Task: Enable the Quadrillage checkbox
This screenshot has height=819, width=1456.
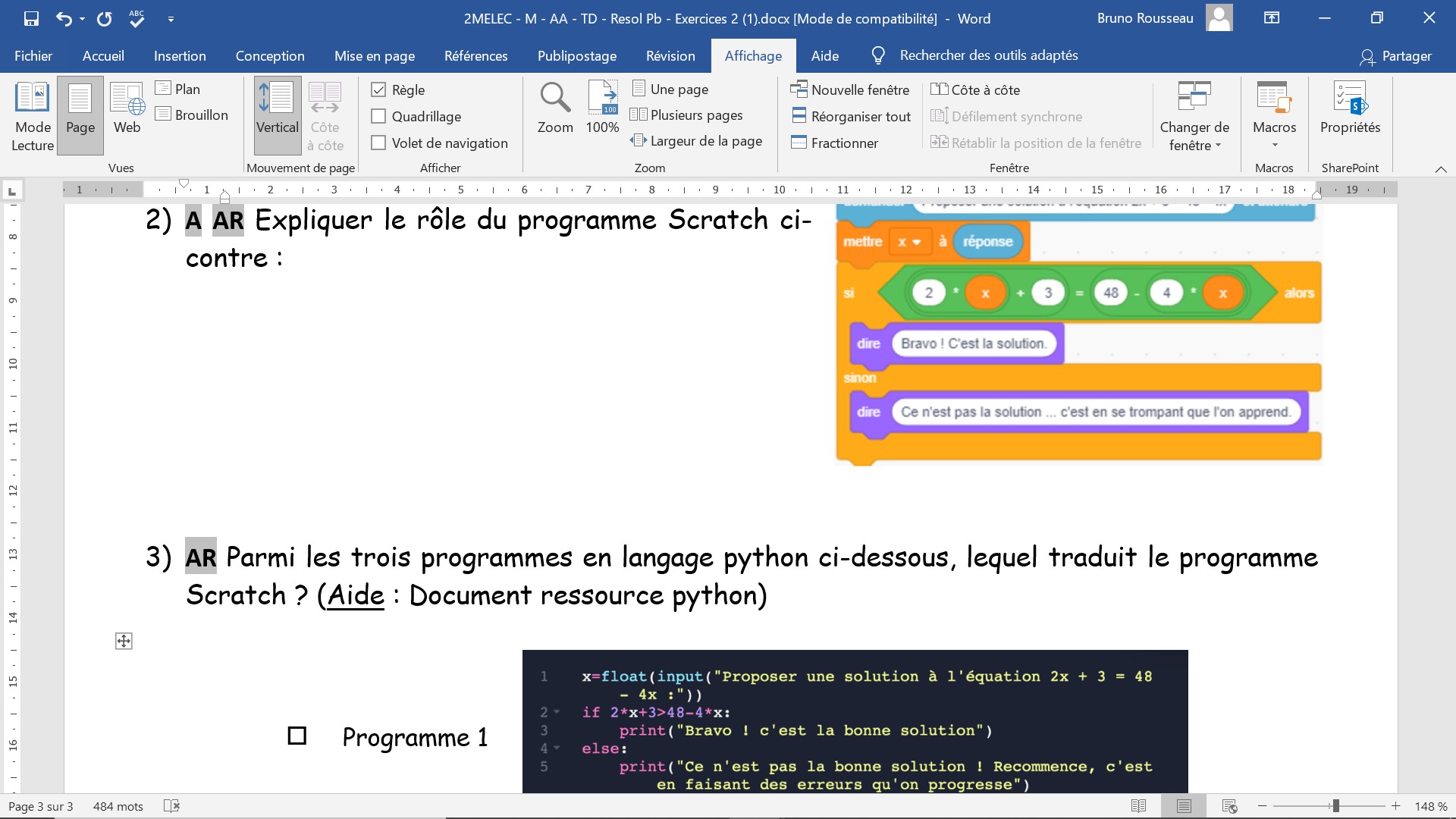Action: click(x=378, y=117)
